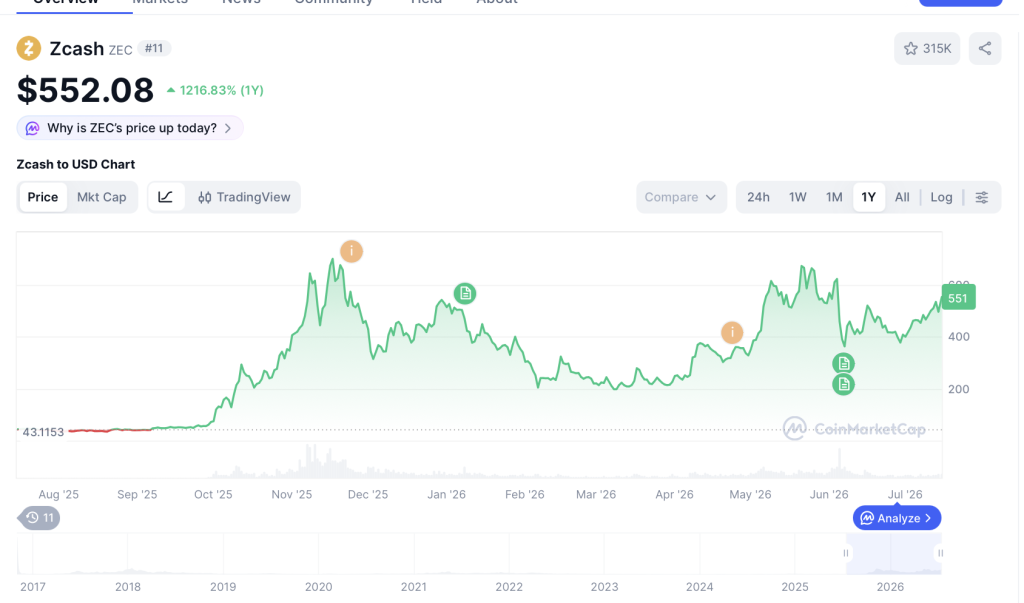Click the 1216.83% (1Y) change text
Screen dimensions: 1024x603
point(215,90)
